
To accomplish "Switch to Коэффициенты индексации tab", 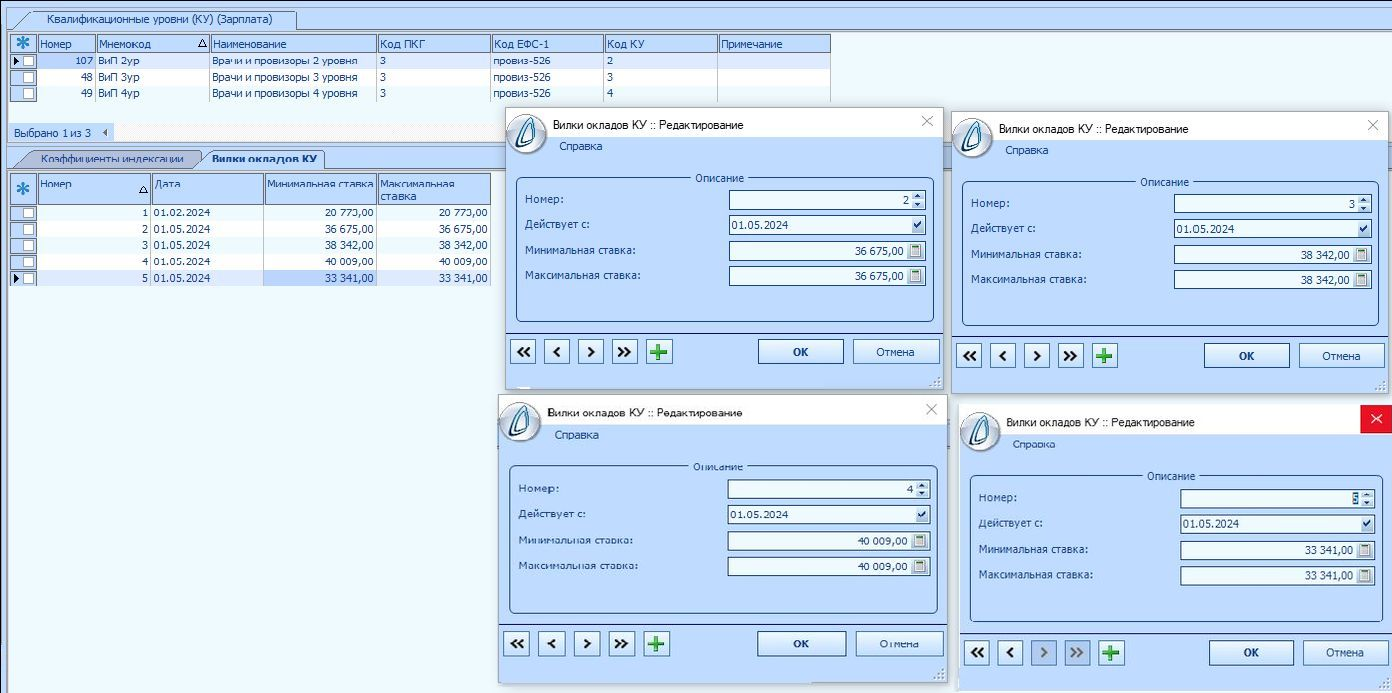I will [x=112, y=159].
